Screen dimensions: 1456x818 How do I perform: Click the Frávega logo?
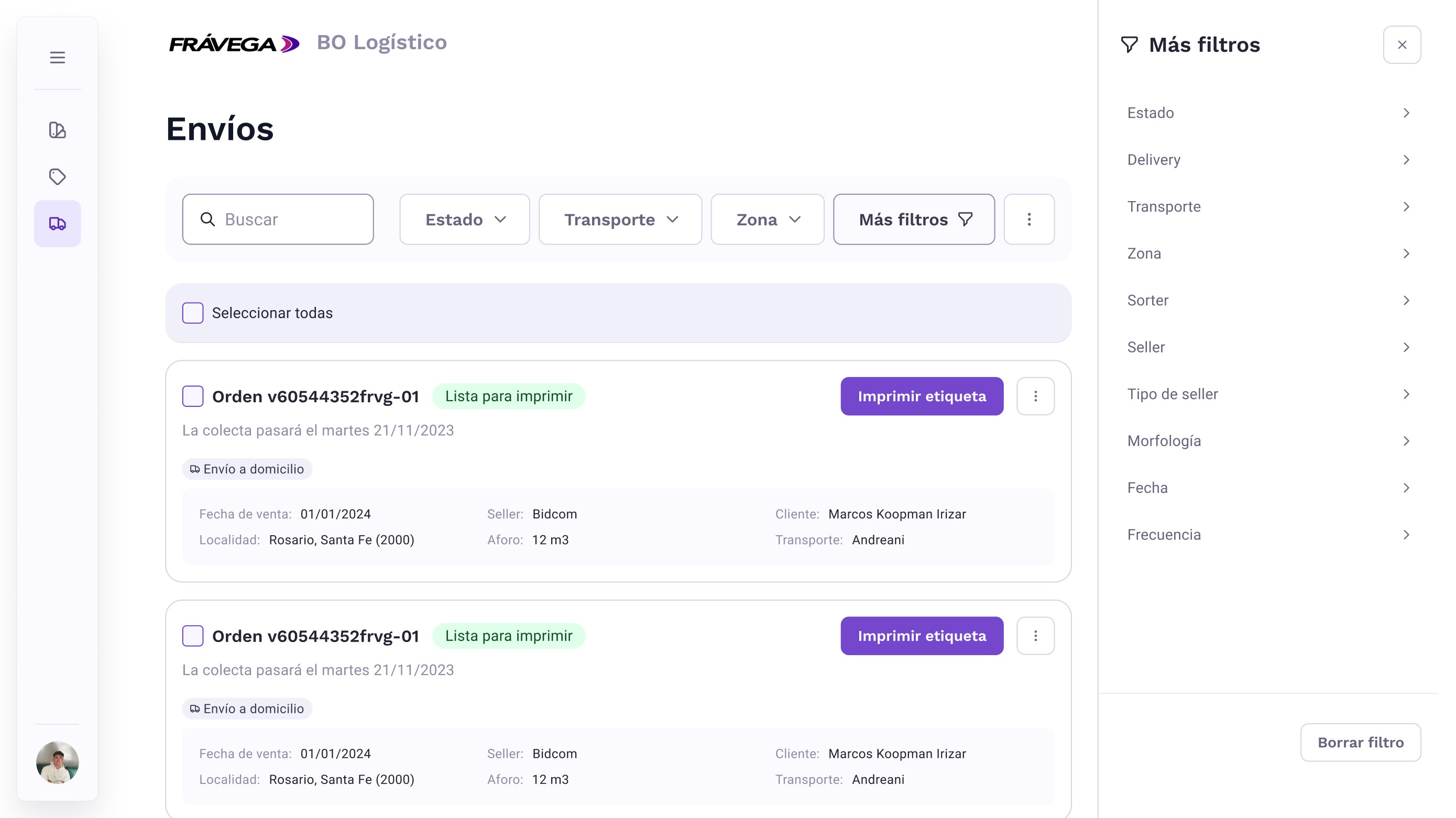coord(234,43)
